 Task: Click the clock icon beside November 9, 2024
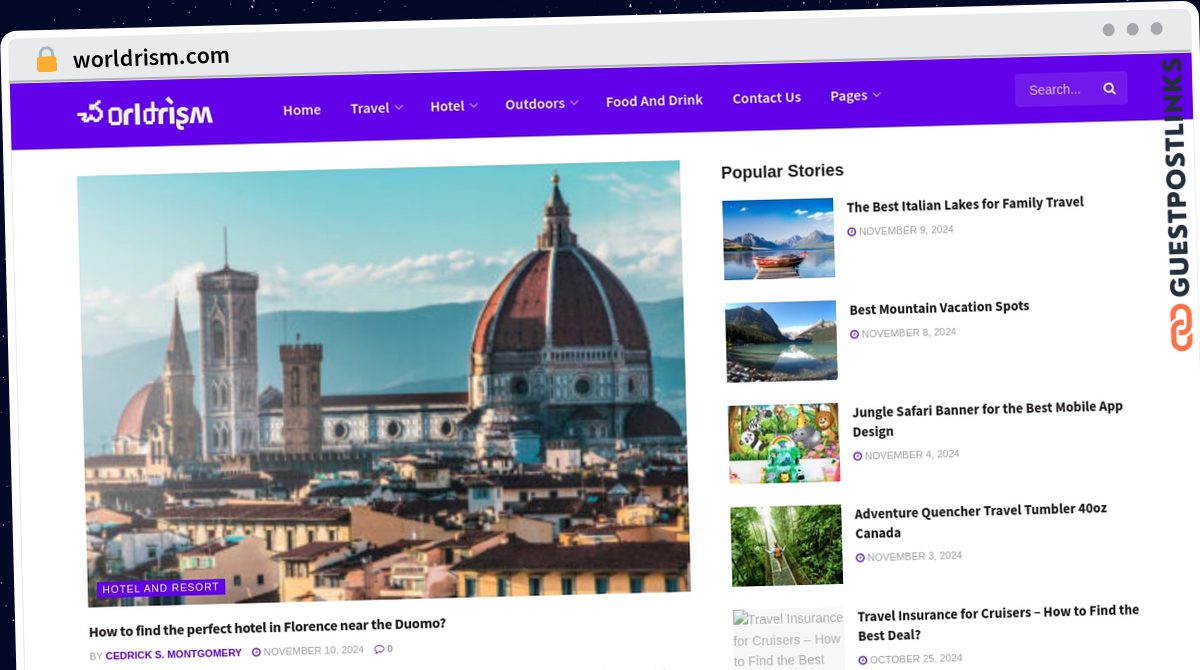pos(852,231)
